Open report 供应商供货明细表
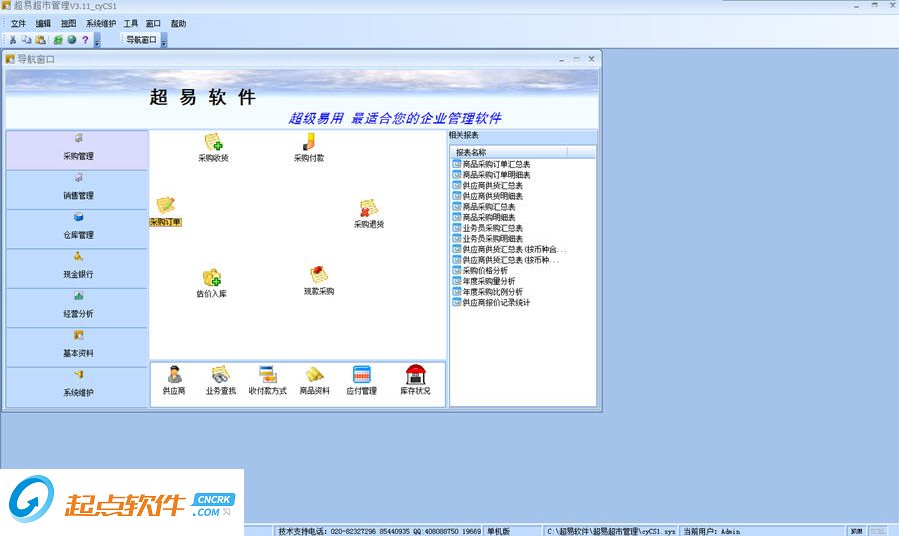 point(488,196)
